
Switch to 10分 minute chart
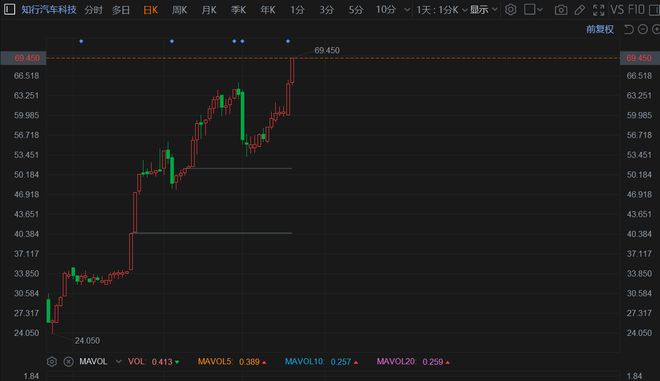click(x=386, y=10)
